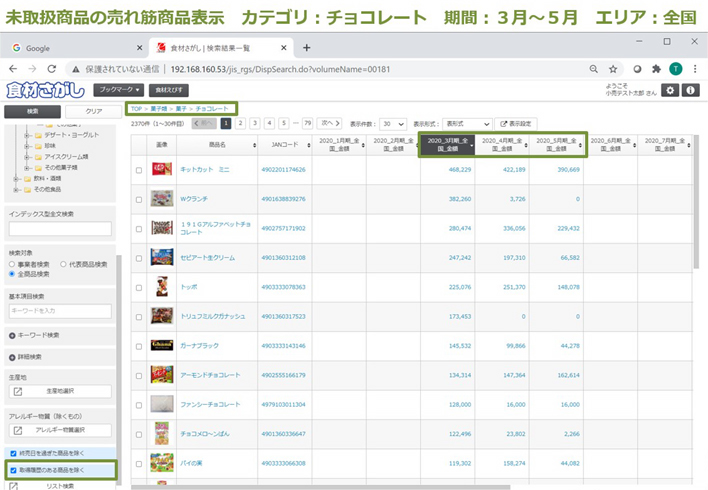Click the 菓子類 breadcrumb link

click(158, 109)
